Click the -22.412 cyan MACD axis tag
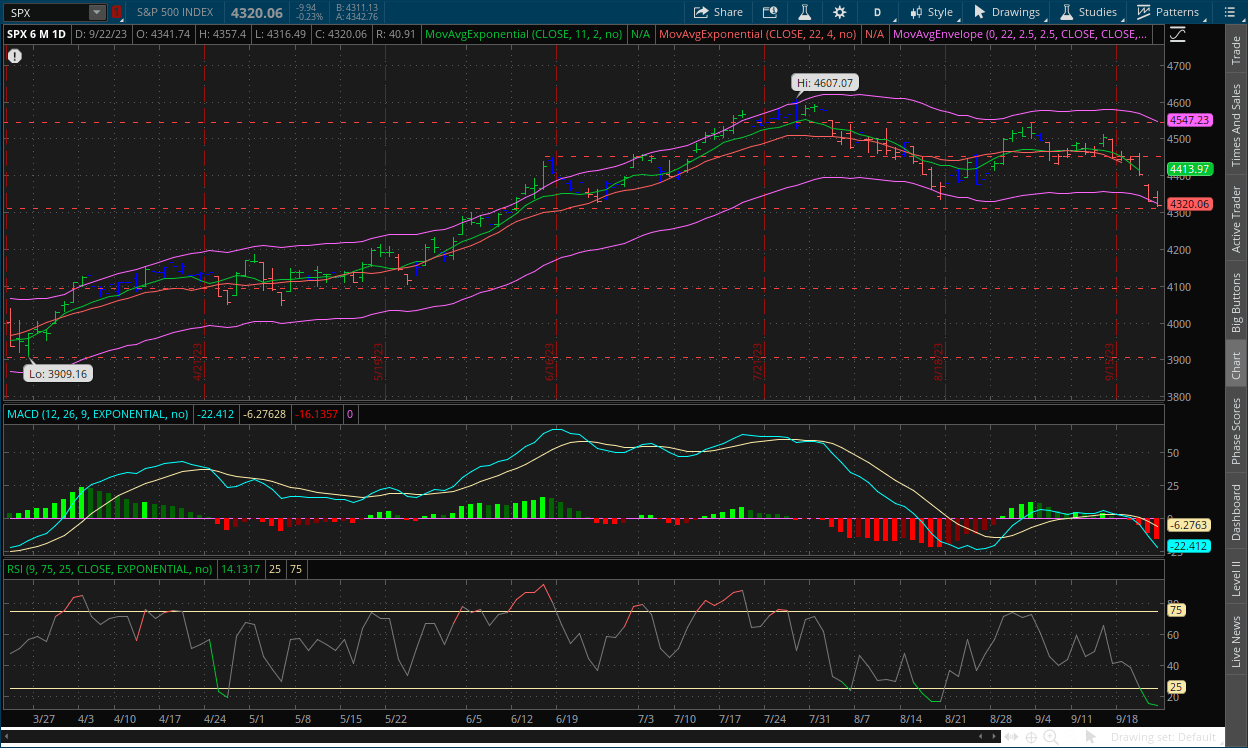Image resolution: width=1248 pixels, height=748 pixels. (1190, 546)
